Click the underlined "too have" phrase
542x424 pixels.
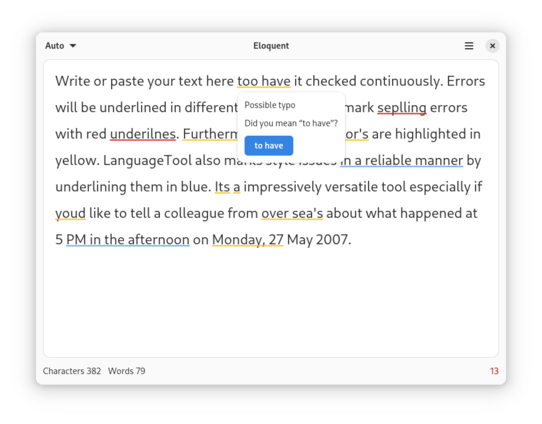(x=264, y=81)
